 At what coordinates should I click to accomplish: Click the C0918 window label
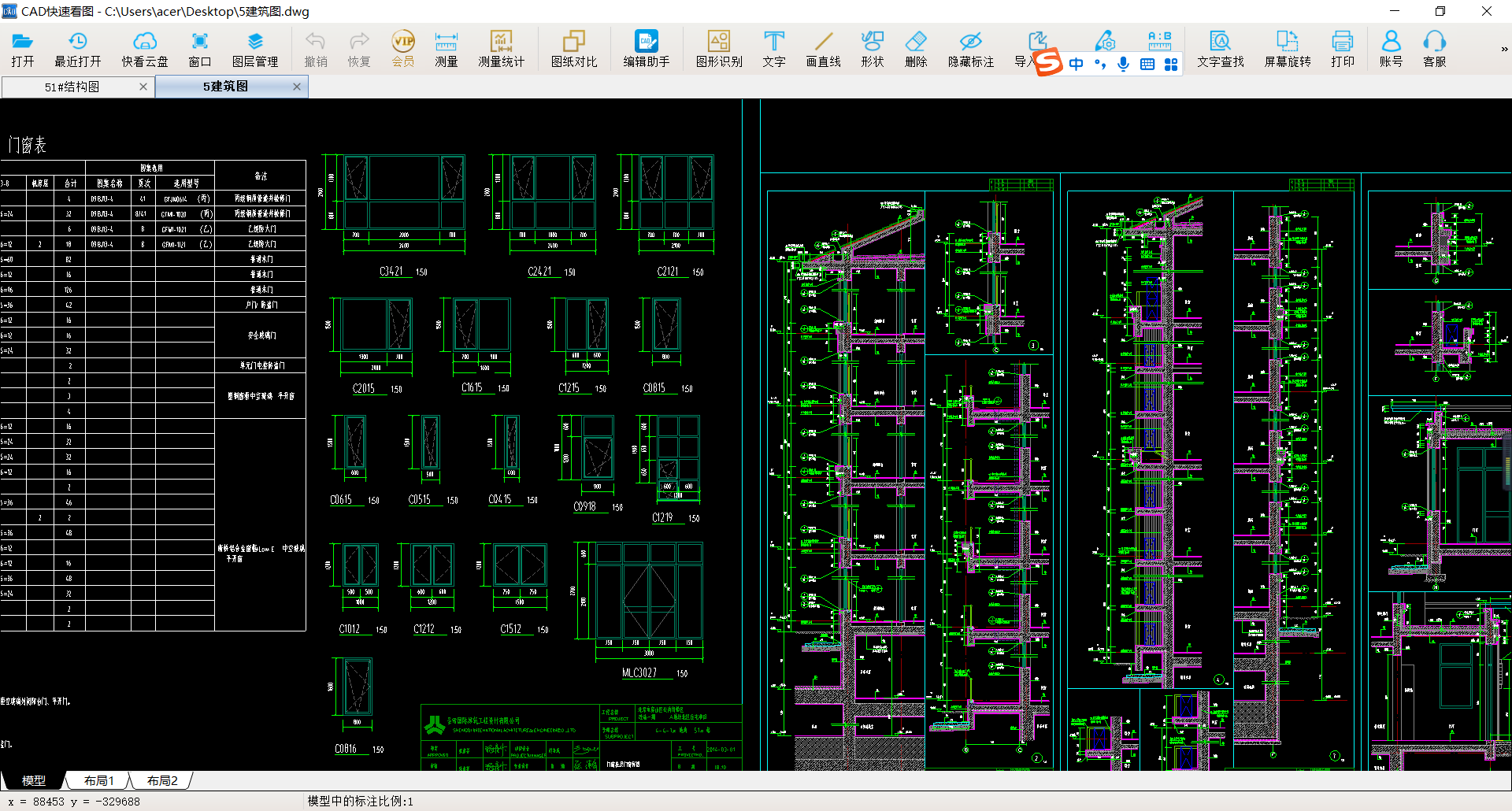pyautogui.click(x=585, y=507)
